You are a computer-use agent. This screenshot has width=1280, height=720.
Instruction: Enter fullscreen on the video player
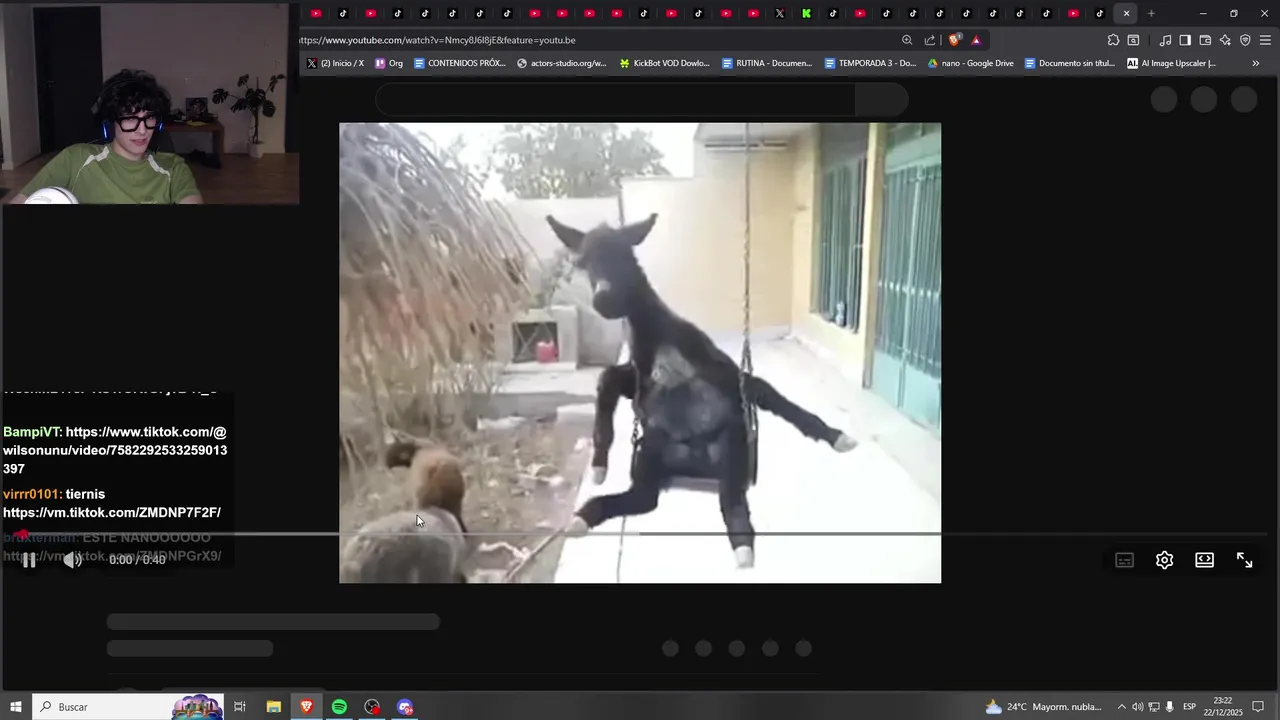point(1244,560)
